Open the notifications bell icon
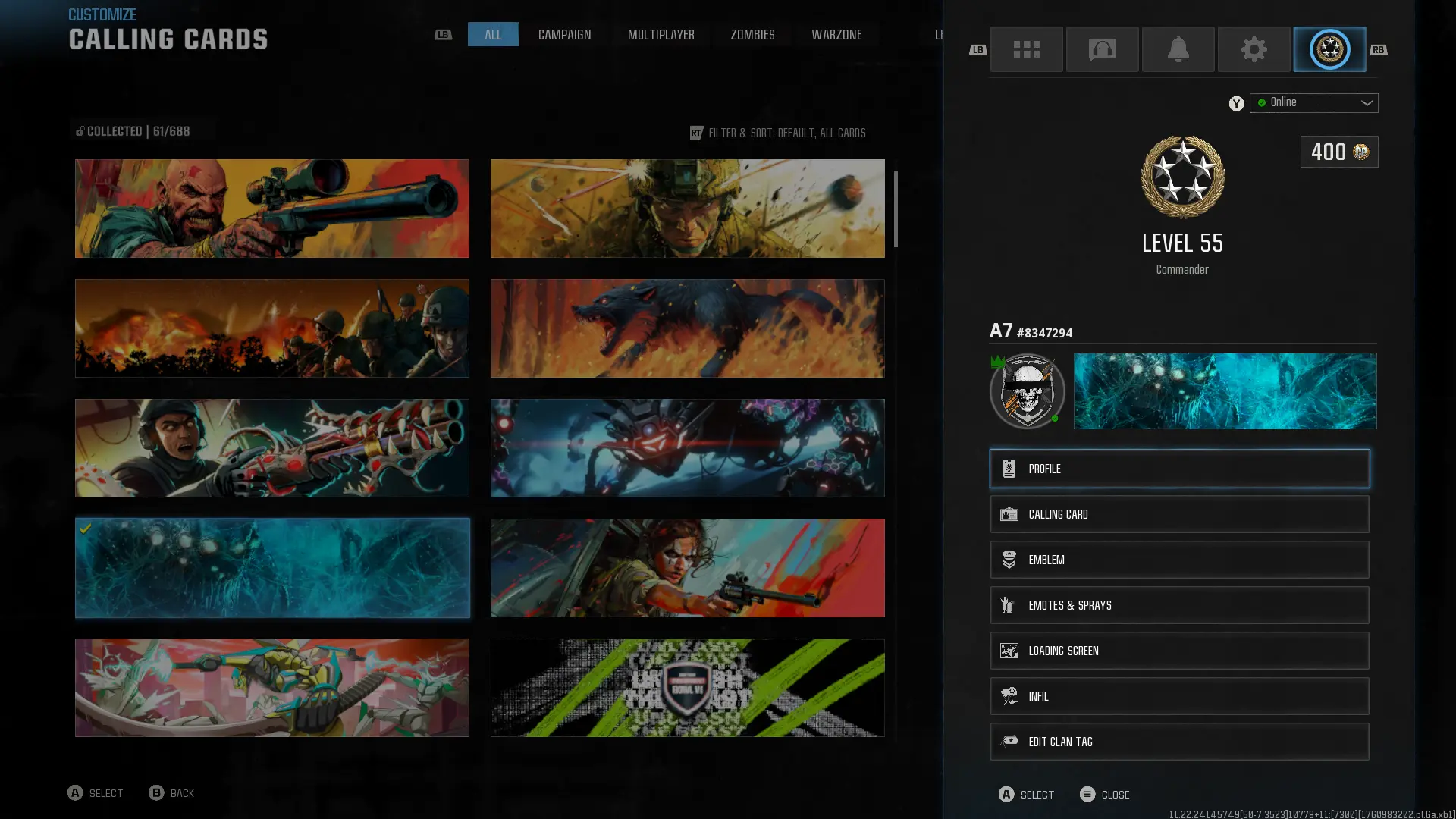 click(1178, 49)
